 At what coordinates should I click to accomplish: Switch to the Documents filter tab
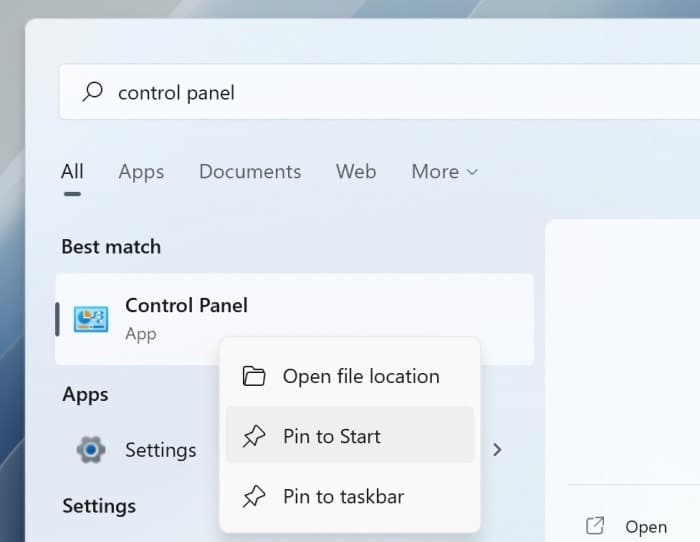(250, 171)
